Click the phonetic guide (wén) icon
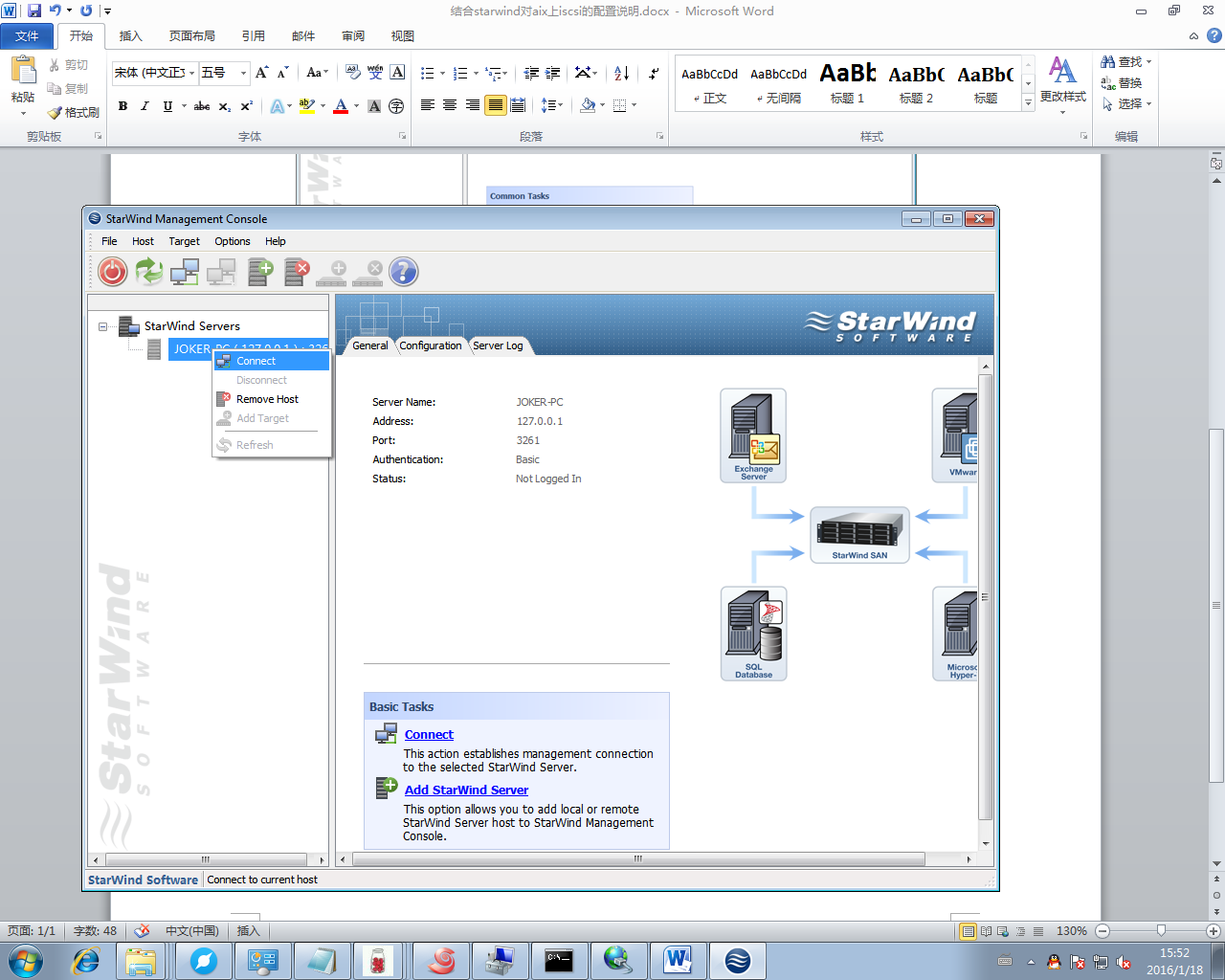Image resolution: width=1225 pixels, height=980 pixels. click(x=375, y=73)
